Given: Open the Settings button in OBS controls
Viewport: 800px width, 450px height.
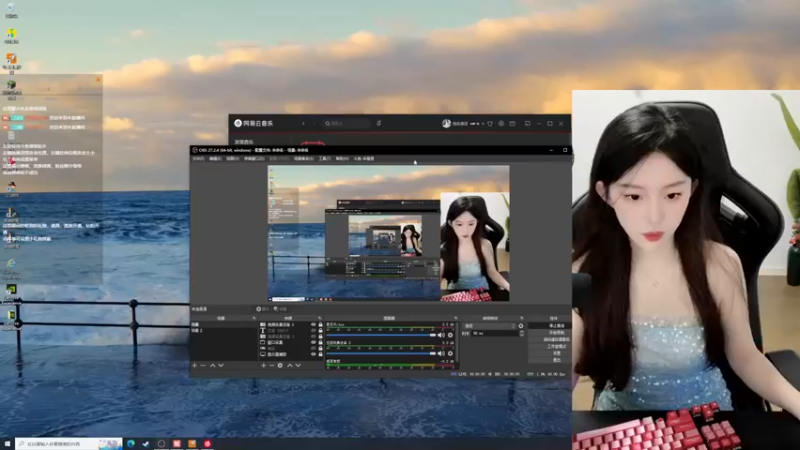Looking at the screenshot, I should pos(550,353).
